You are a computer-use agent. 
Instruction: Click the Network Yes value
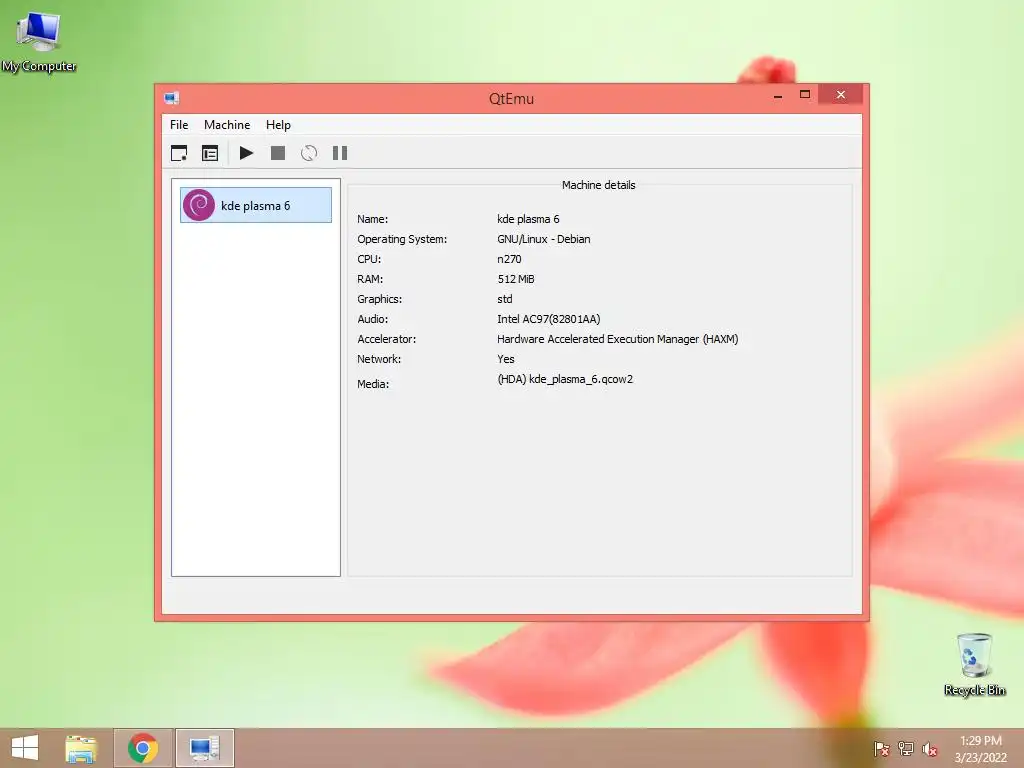click(x=505, y=359)
